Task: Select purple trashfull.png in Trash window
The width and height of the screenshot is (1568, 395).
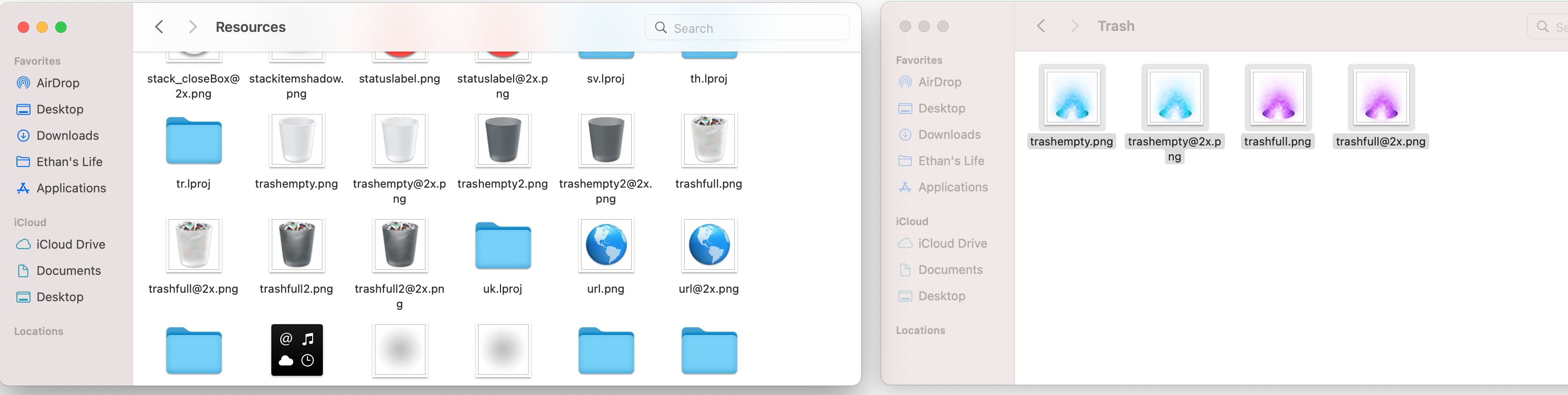Action: pos(1277,98)
